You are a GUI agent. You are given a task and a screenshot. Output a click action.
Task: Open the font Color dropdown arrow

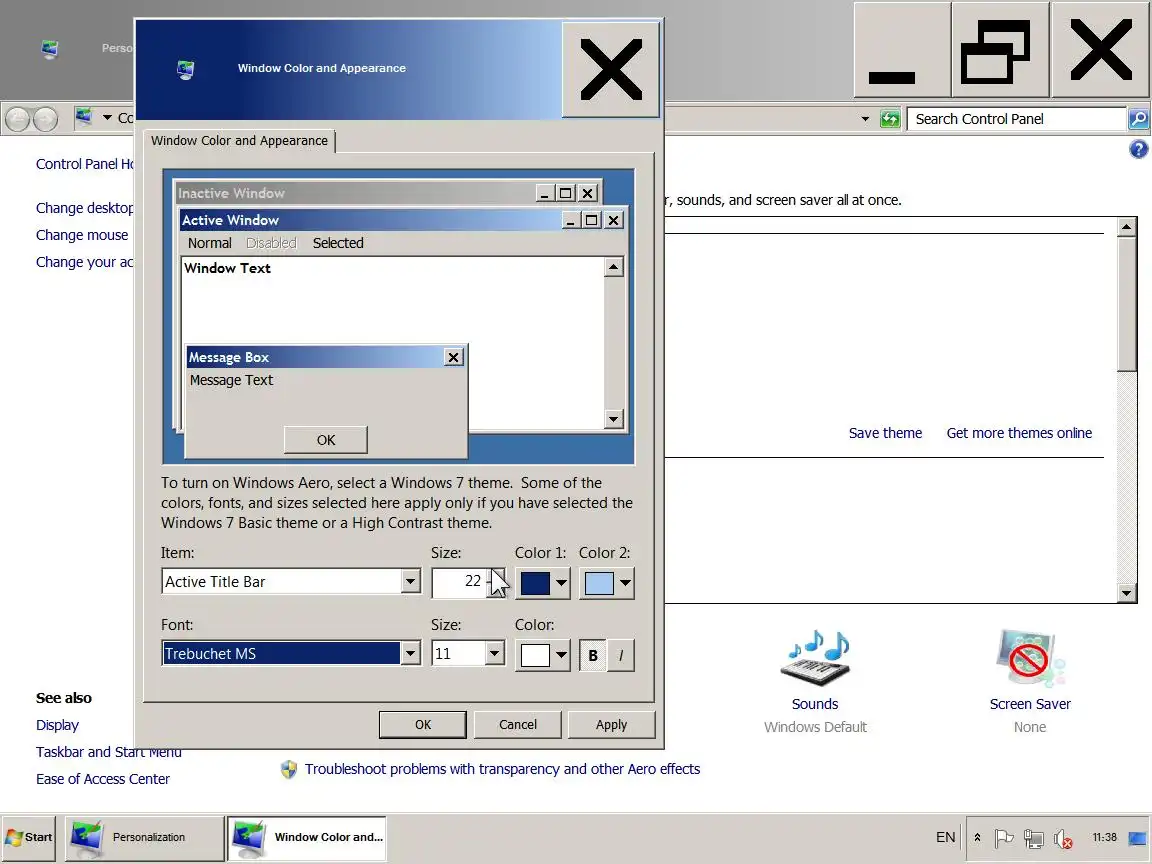coord(561,655)
